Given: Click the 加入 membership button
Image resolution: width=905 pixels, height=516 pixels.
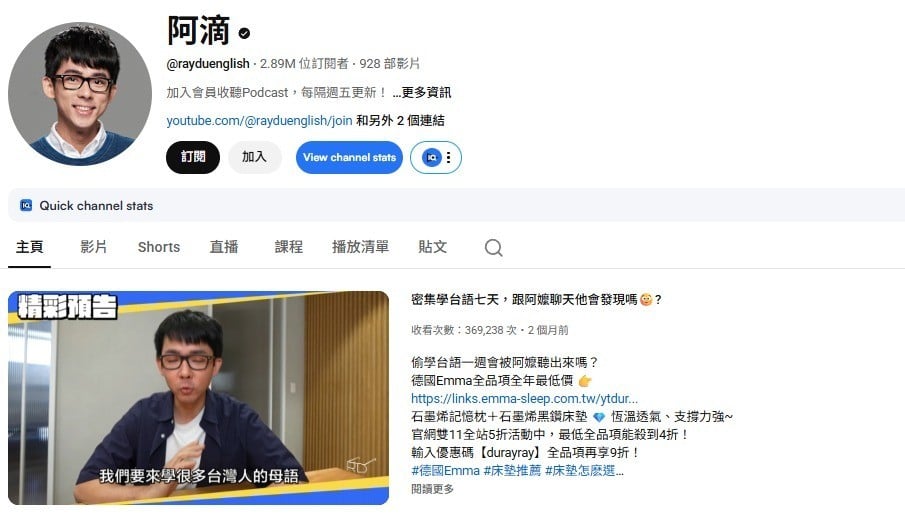Looking at the screenshot, I should (255, 157).
